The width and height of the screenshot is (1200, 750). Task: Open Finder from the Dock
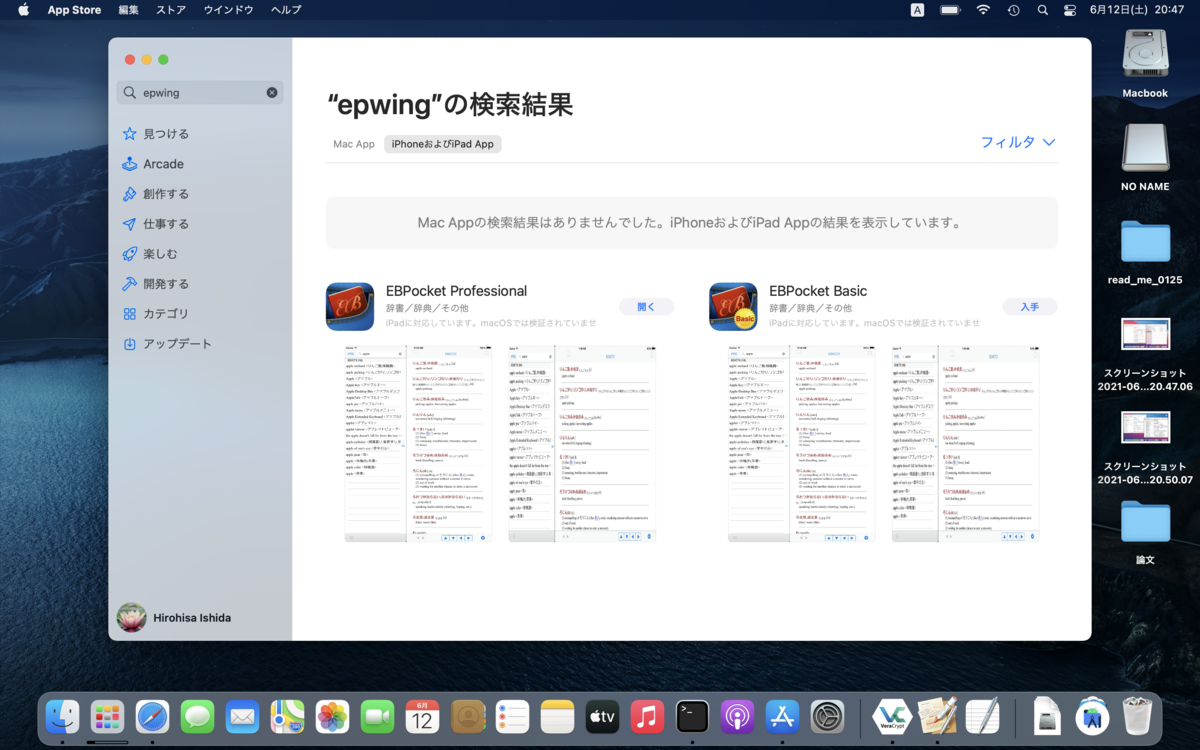(62, 716)
